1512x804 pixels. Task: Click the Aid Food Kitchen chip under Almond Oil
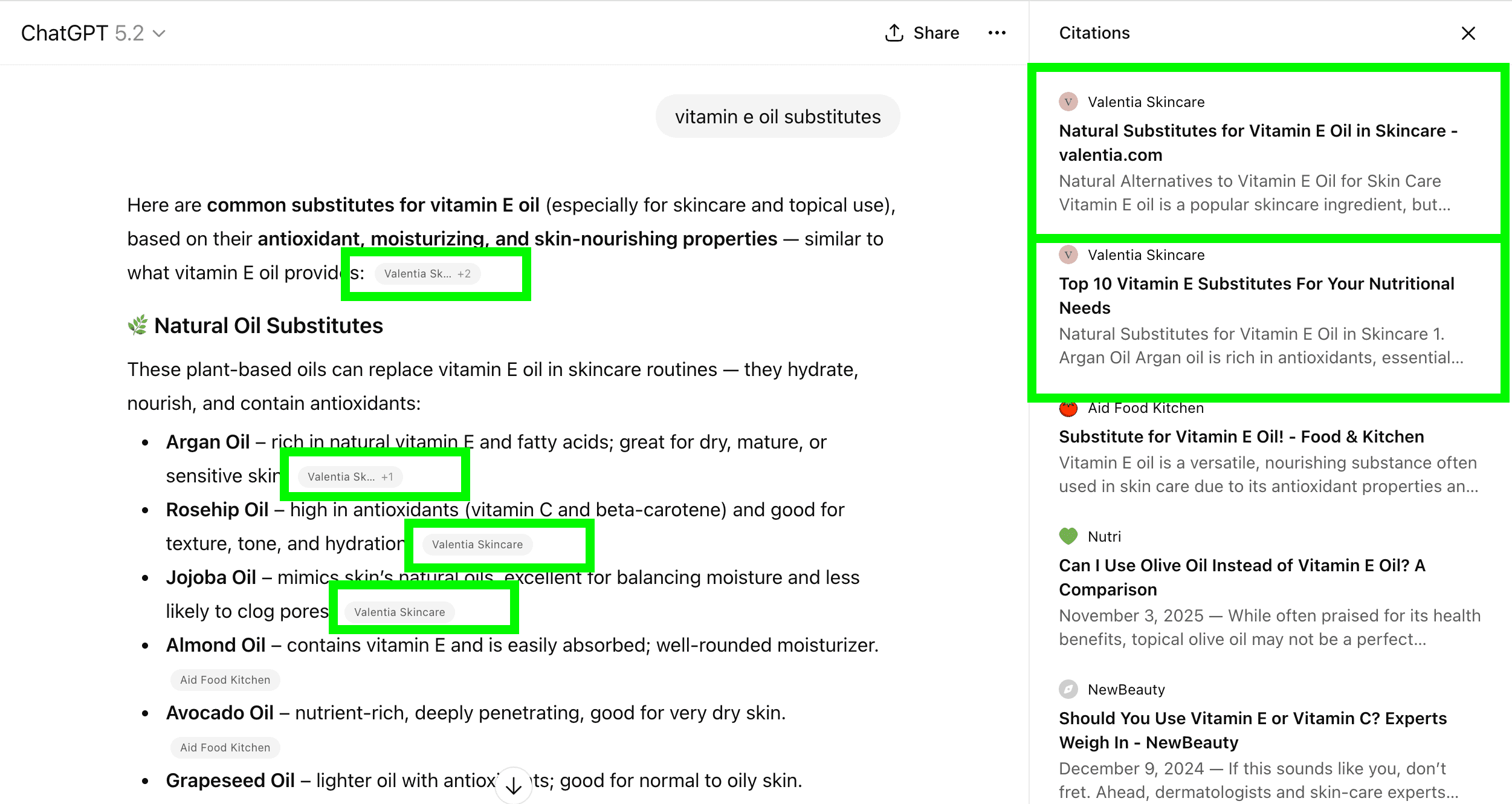pos(224,679)
